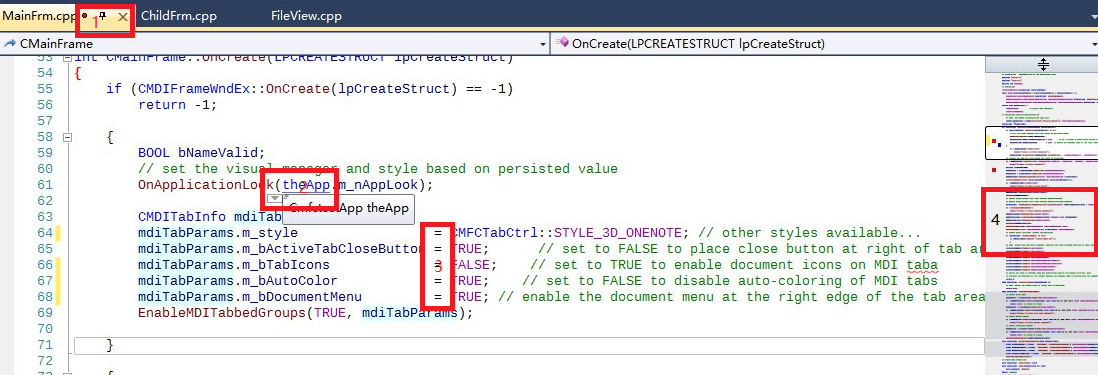The width and height of the screenshot is (1098, 375).
Task: Click the '// other styles available...' comment
Action: [x=809, y=233]
